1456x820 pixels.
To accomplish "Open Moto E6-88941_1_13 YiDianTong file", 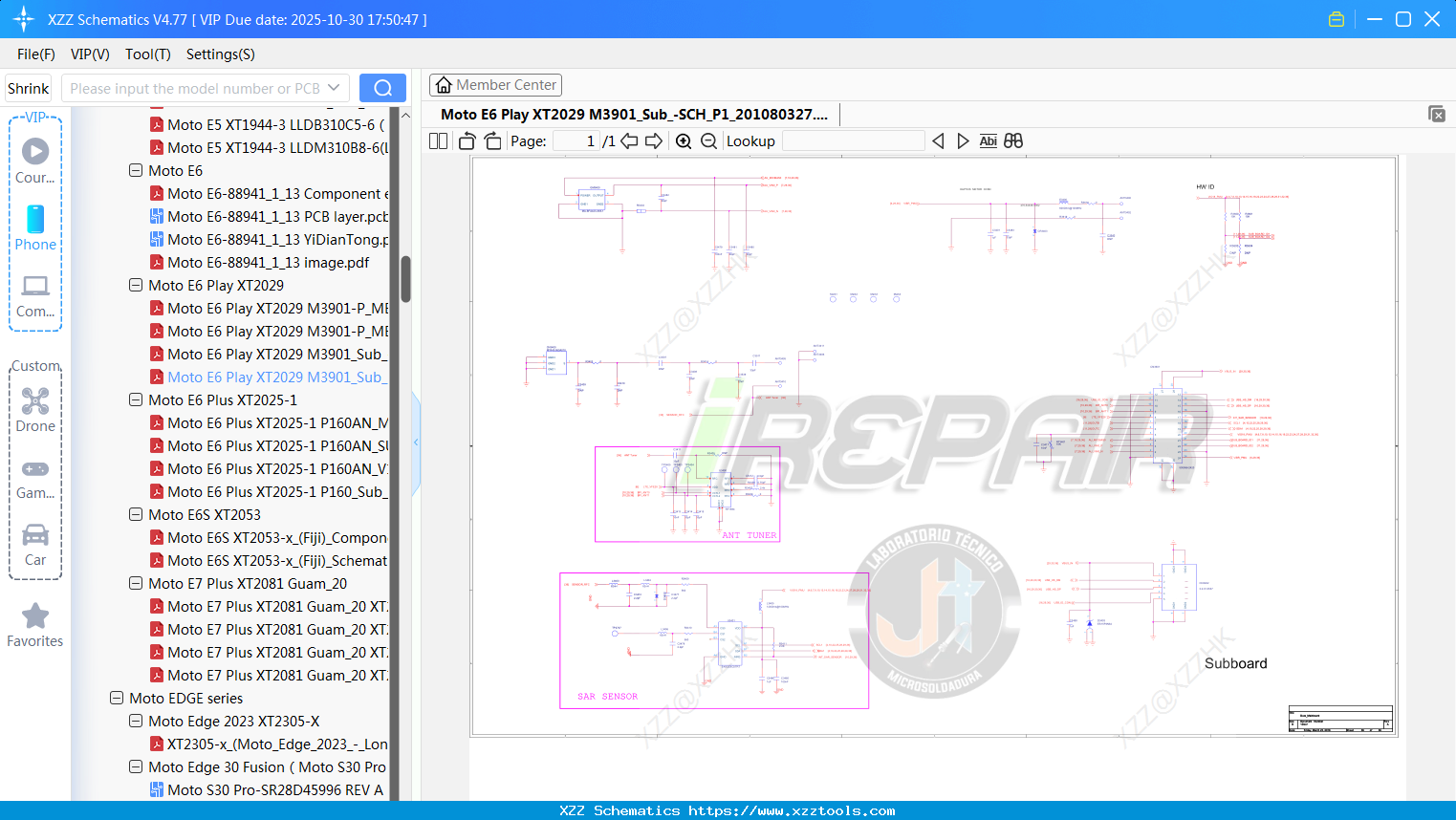I will [269, 239].
